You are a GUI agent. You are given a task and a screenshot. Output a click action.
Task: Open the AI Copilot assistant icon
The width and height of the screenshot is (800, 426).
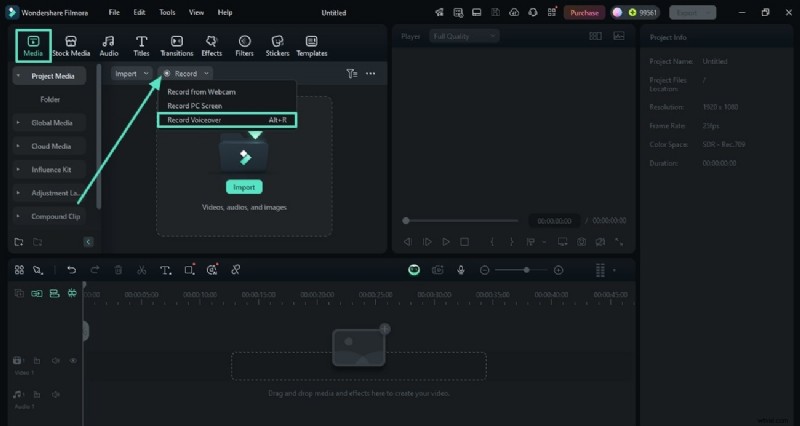pos(414,270)
